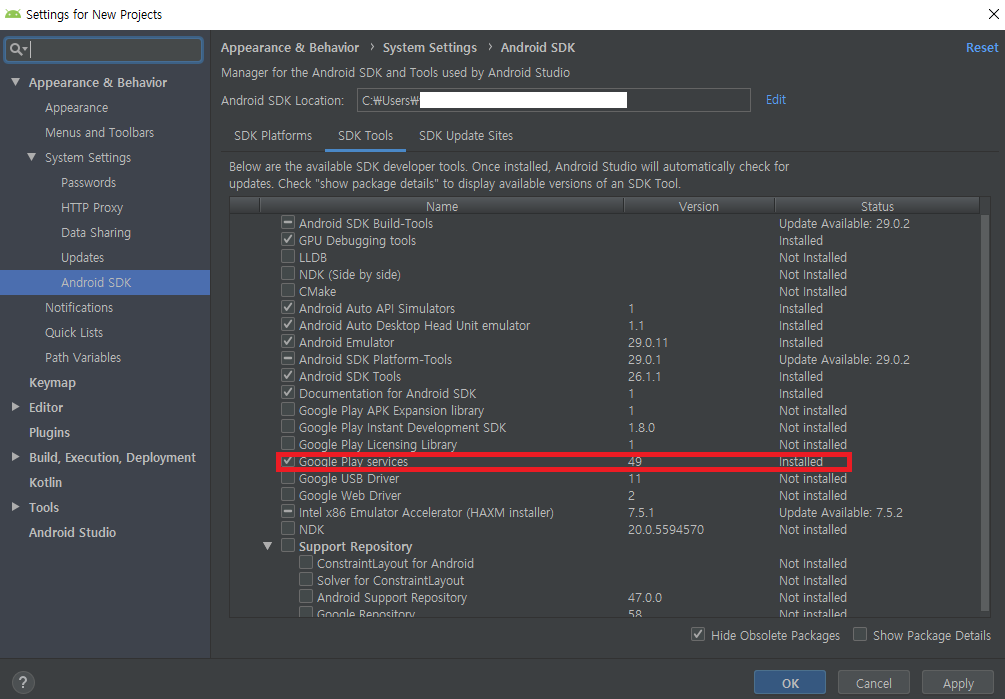Image resolution: width=1005 pixels, height=699 pixels.
Task: Select Android SDK Tools row name
Action: click(349, 377)
